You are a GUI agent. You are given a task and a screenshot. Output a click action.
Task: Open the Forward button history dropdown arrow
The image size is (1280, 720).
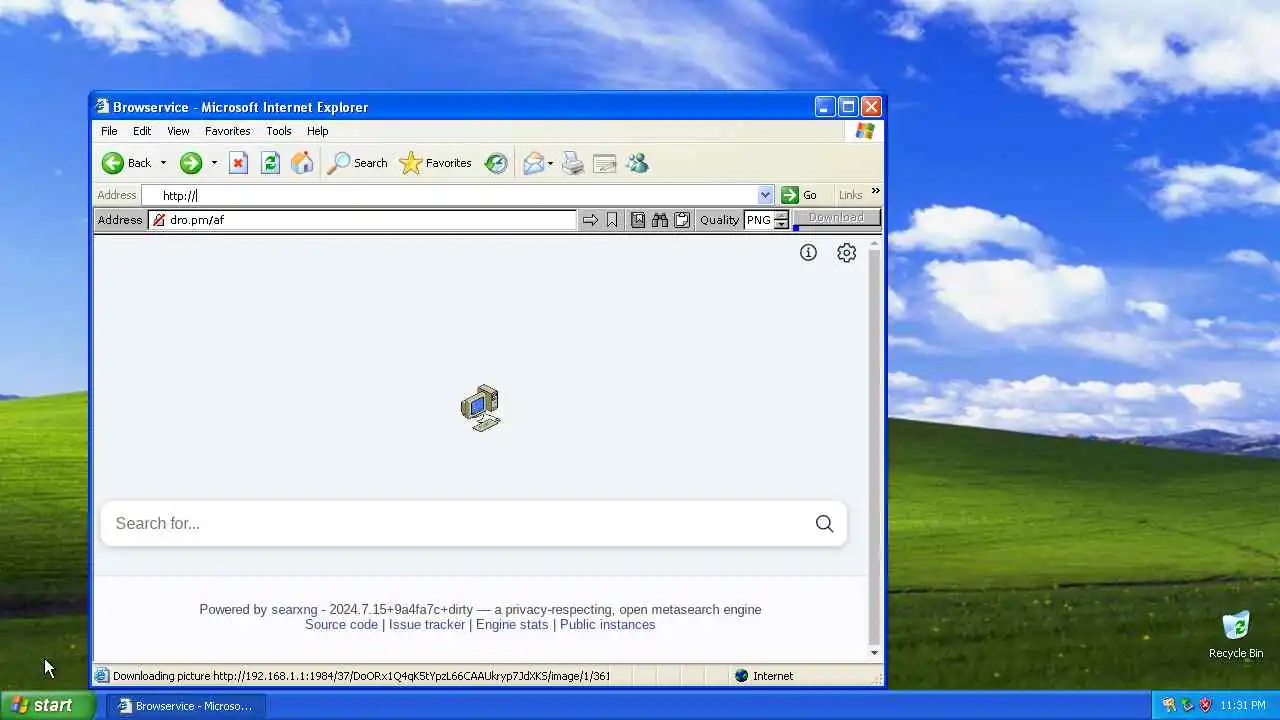213,163
